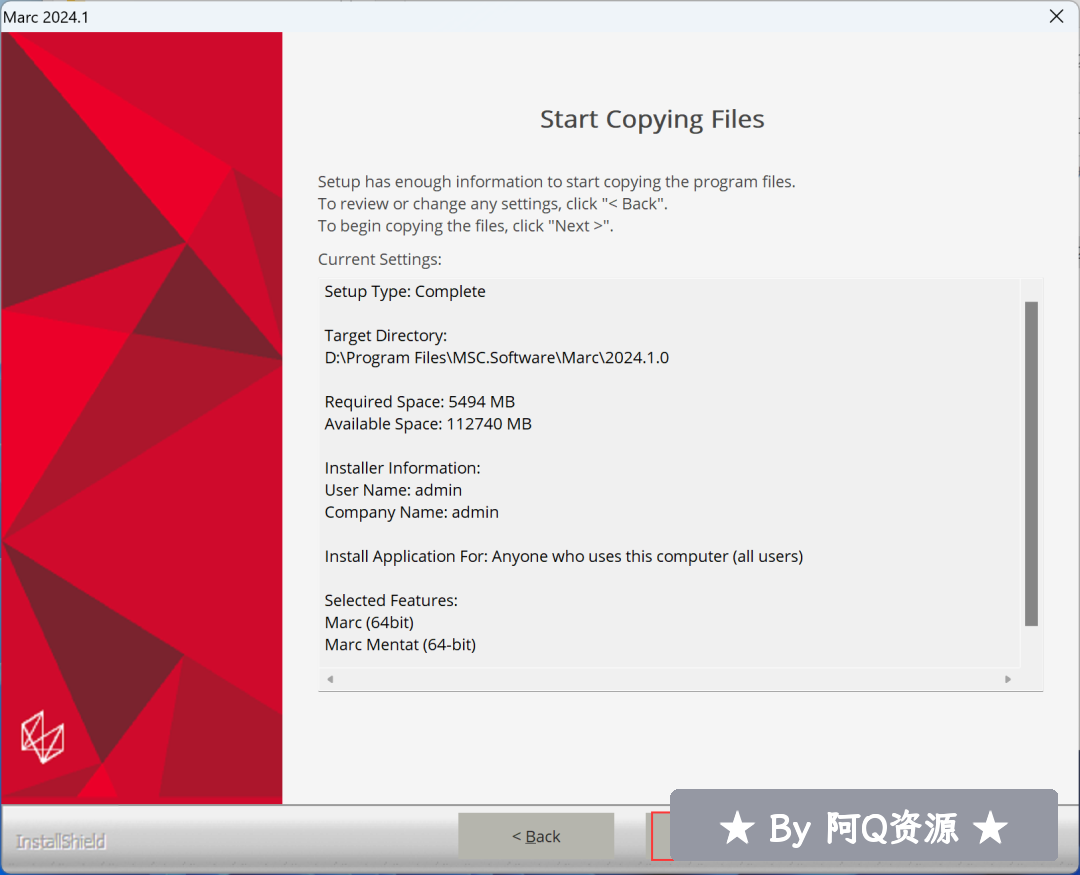This screenshot has width=1080, height=875.
Task: Click the 'Installer Information:' heading
Action: pos(402,468)
